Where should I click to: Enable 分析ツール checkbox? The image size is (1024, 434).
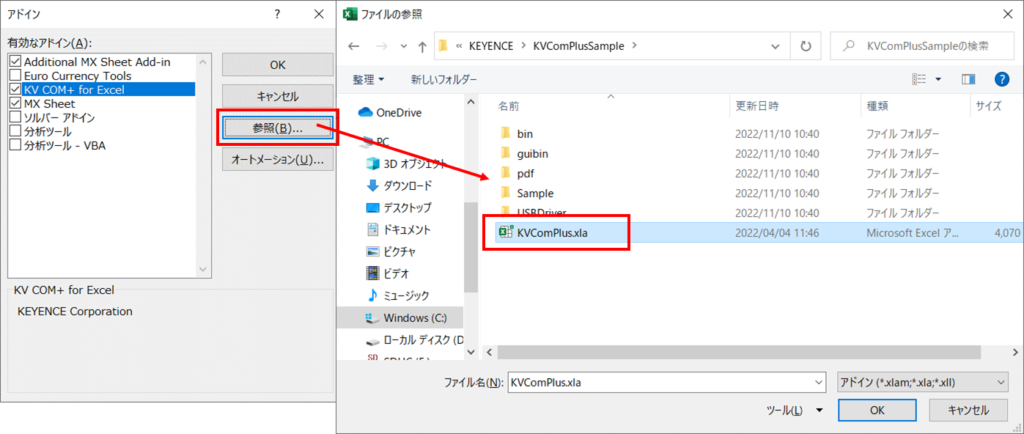(16, 131)
